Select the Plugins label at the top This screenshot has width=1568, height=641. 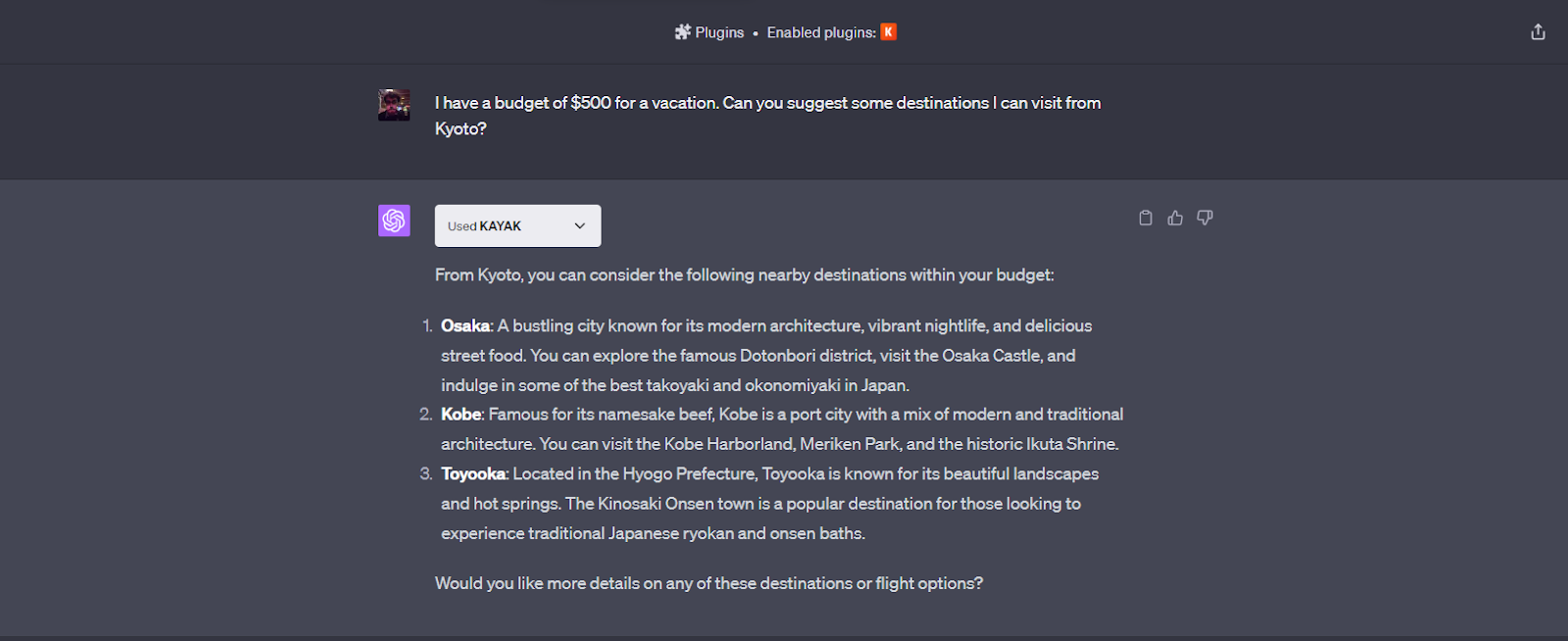pyautogui.click(x=719, y=32)
